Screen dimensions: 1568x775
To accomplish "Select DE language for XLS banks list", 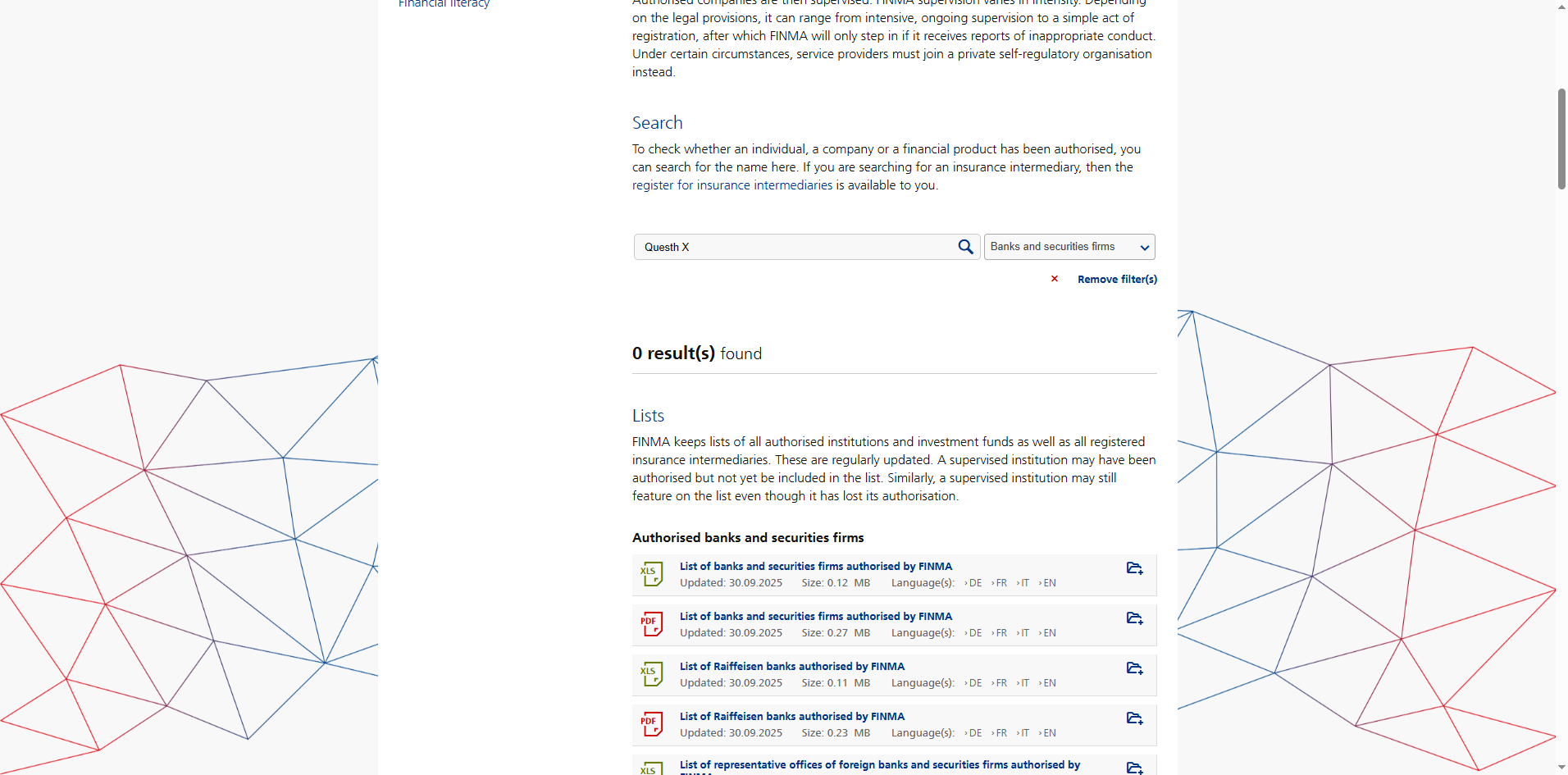I will point(974,583).
